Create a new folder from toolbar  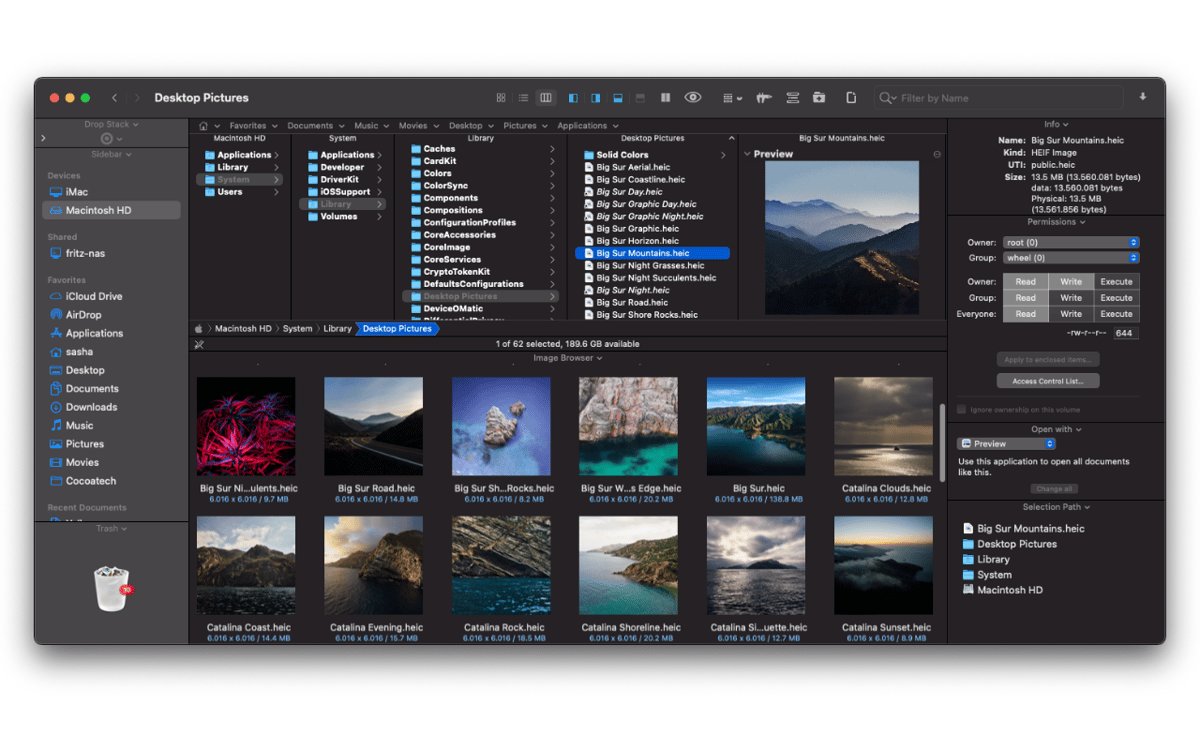tap(819, 98)
